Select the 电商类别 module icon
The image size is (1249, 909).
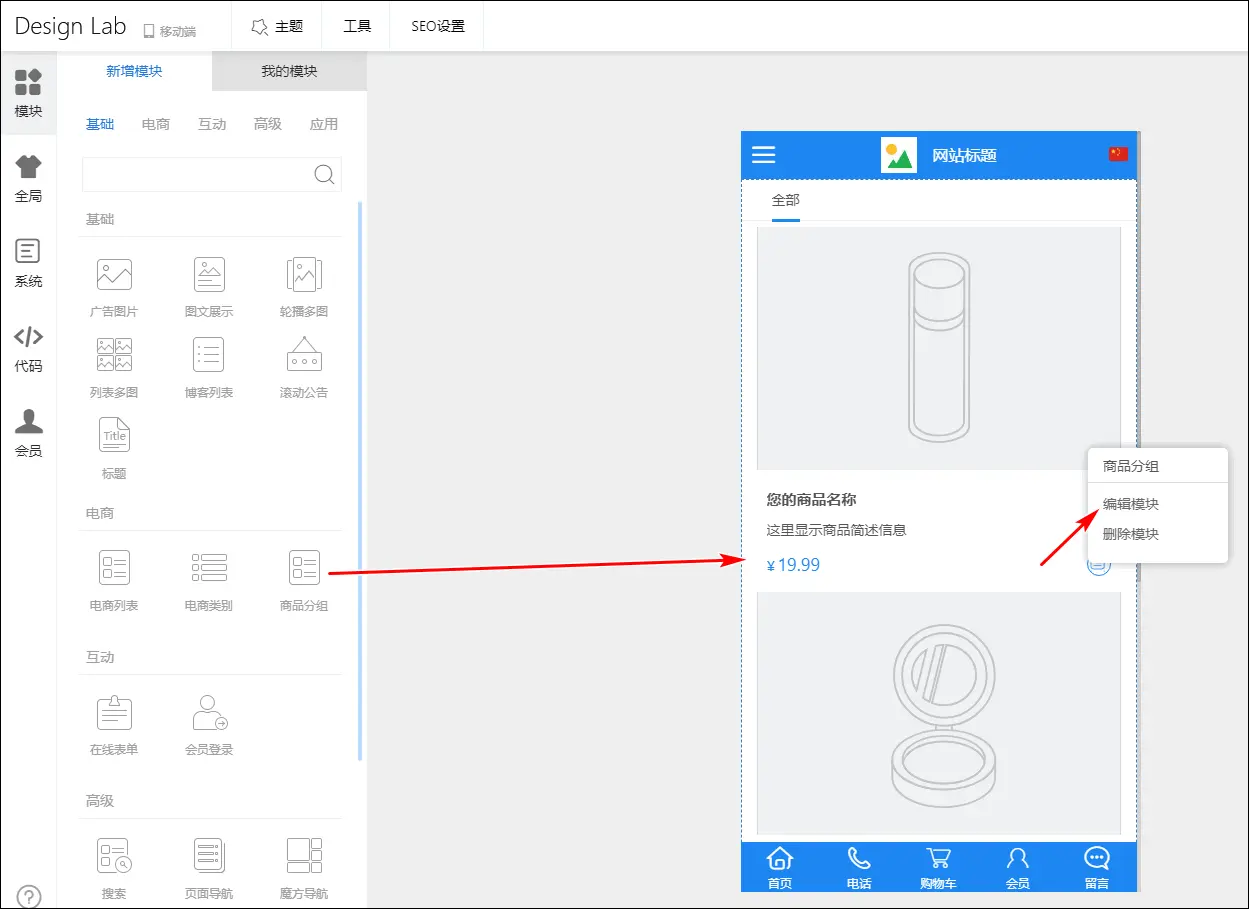(209, 569)
